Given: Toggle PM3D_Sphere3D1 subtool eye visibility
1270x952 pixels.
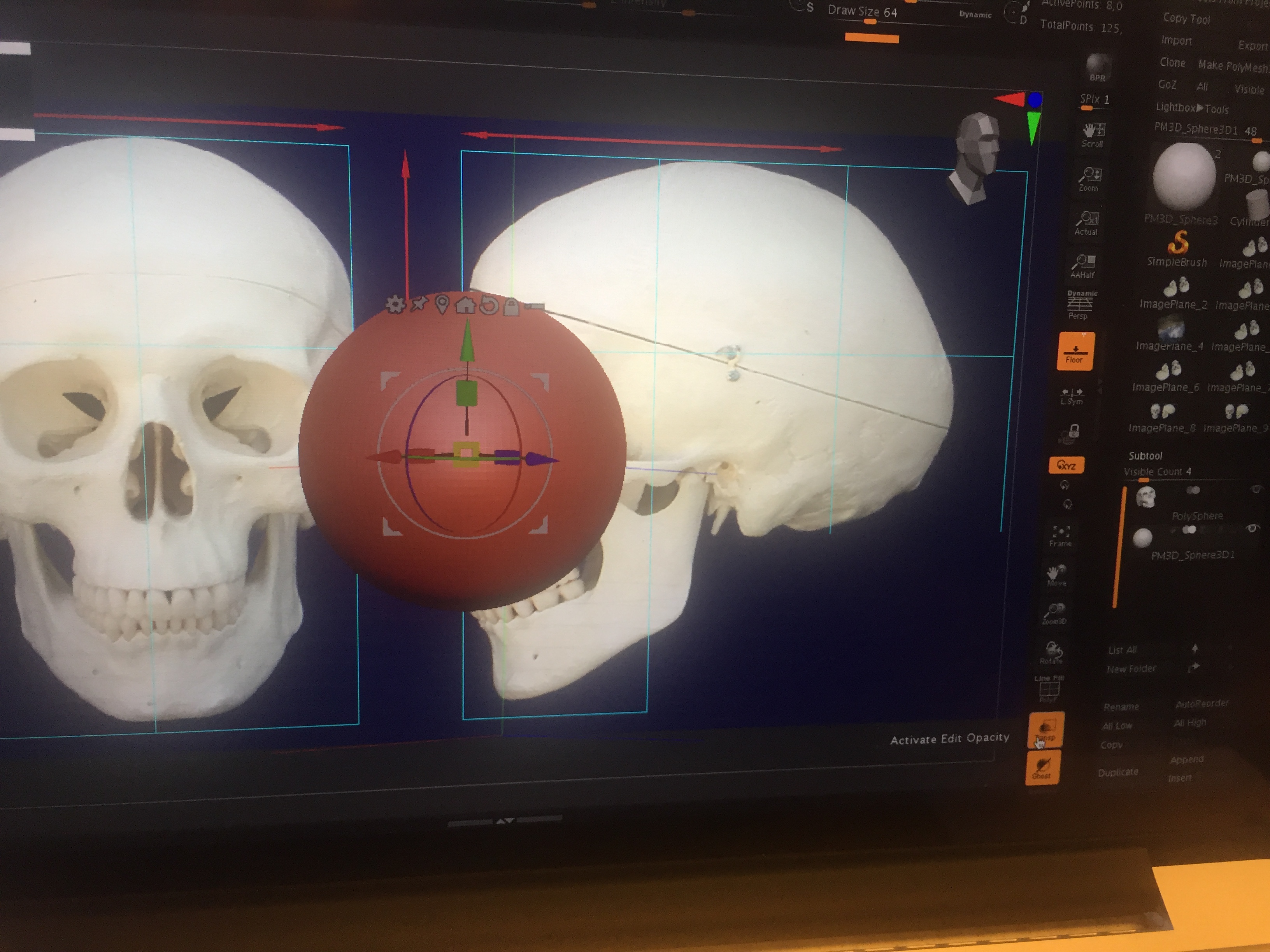Looking at the screenshot, I should click(1252, 528).
